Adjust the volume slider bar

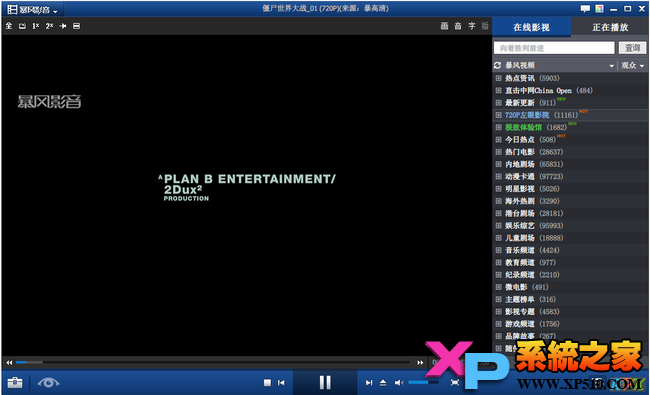(x=423, y=383)
